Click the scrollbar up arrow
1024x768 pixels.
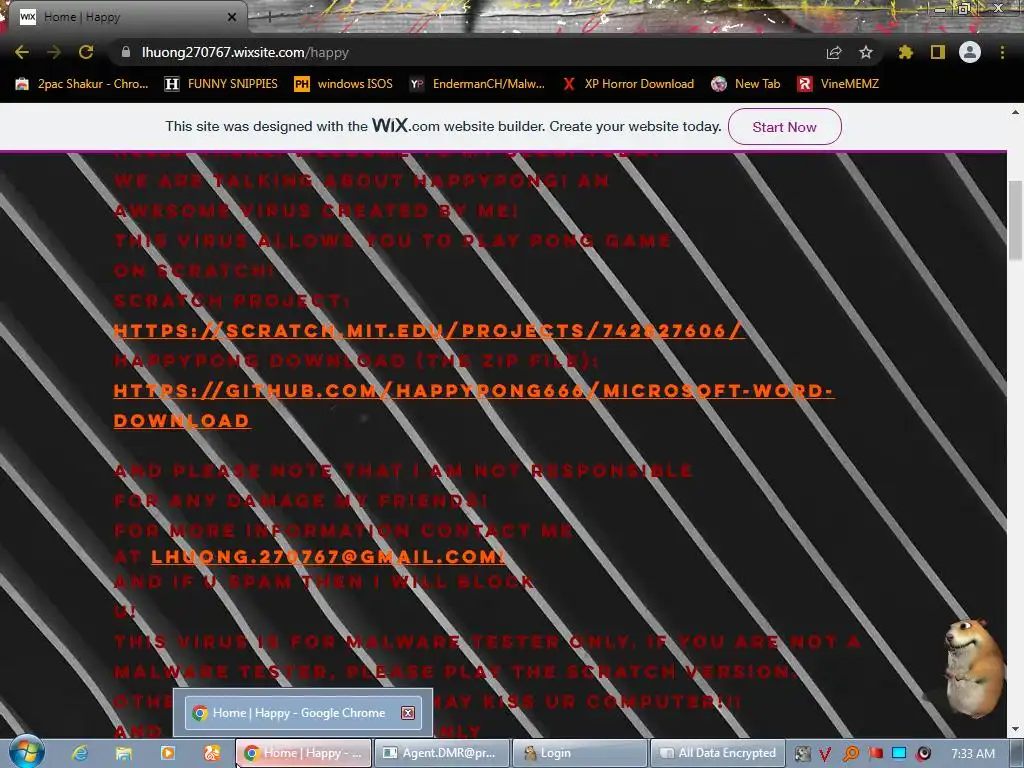click(x=1016, y=112)
